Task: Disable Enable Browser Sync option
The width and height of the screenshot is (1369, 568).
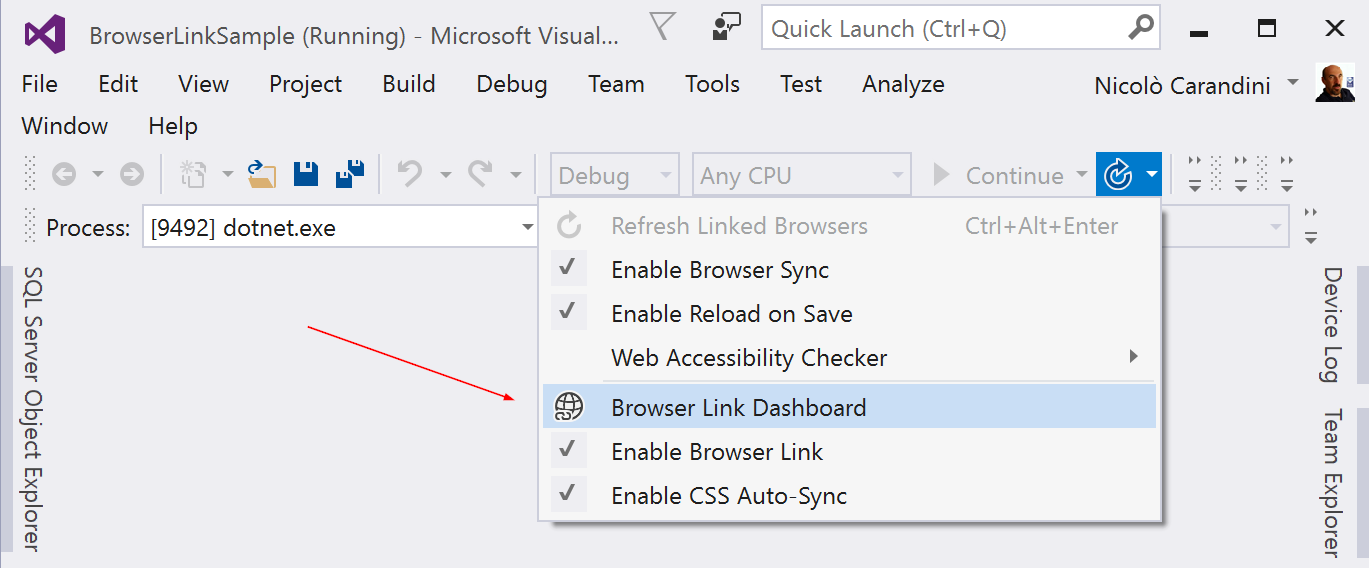Action: pos(720,270)
